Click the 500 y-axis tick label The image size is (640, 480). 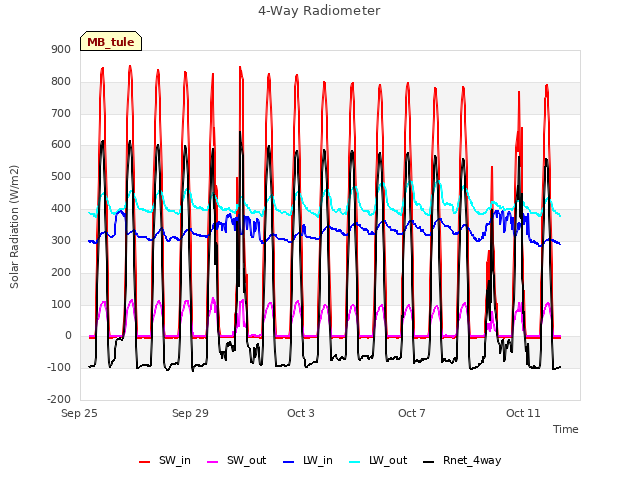[x=61, y=177]
